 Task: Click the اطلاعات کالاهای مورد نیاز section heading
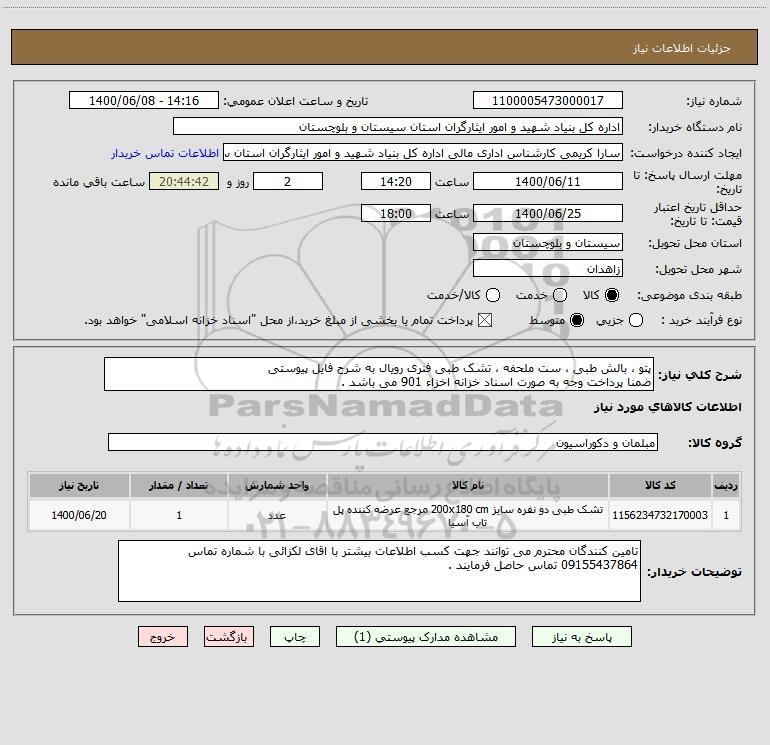[x=668, y=407]
